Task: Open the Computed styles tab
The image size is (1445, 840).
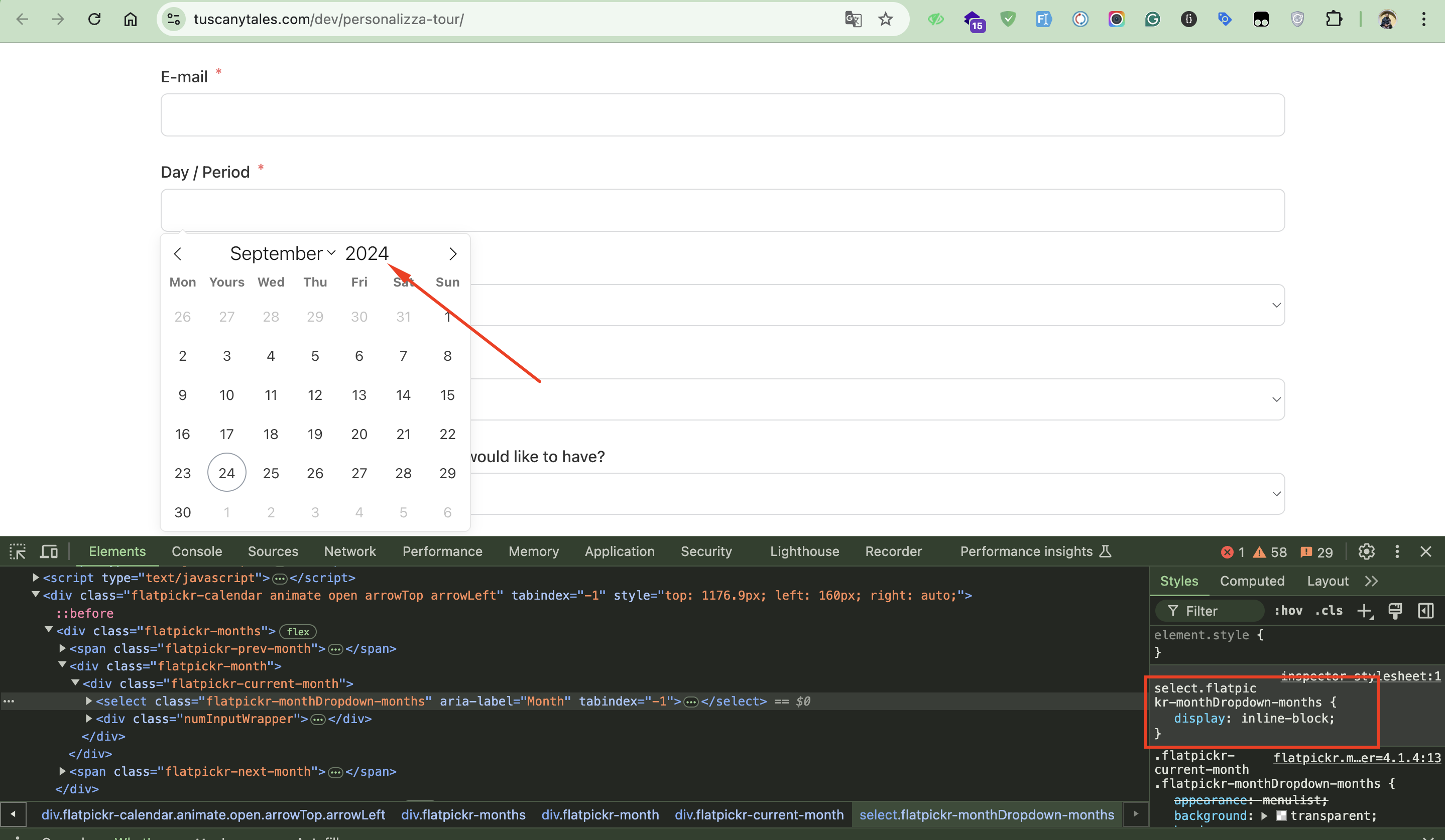Action: (1252, 581)
